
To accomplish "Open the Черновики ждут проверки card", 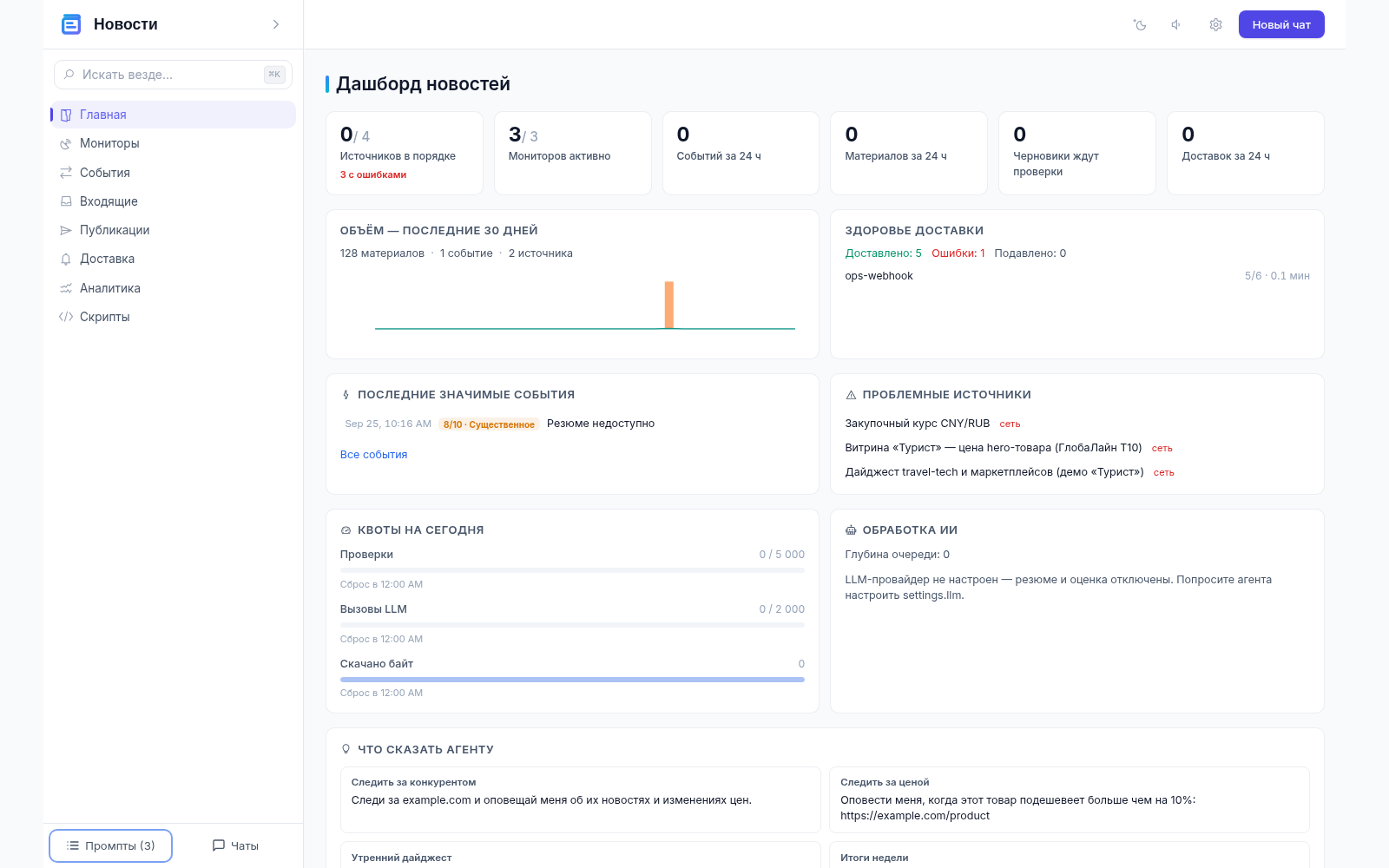I will (x=1077, y=154).
